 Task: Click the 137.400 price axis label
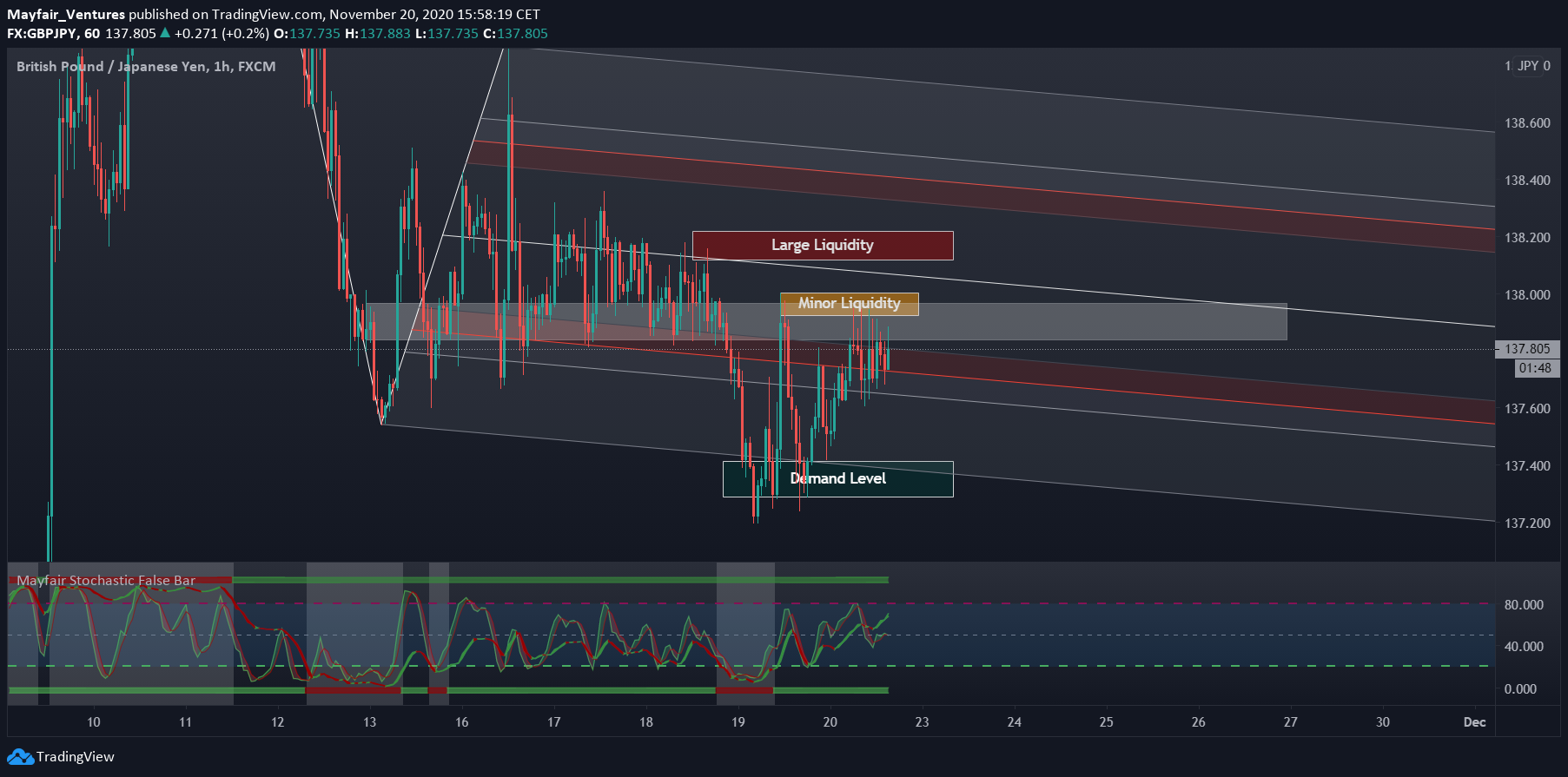tap(1527, 466)
